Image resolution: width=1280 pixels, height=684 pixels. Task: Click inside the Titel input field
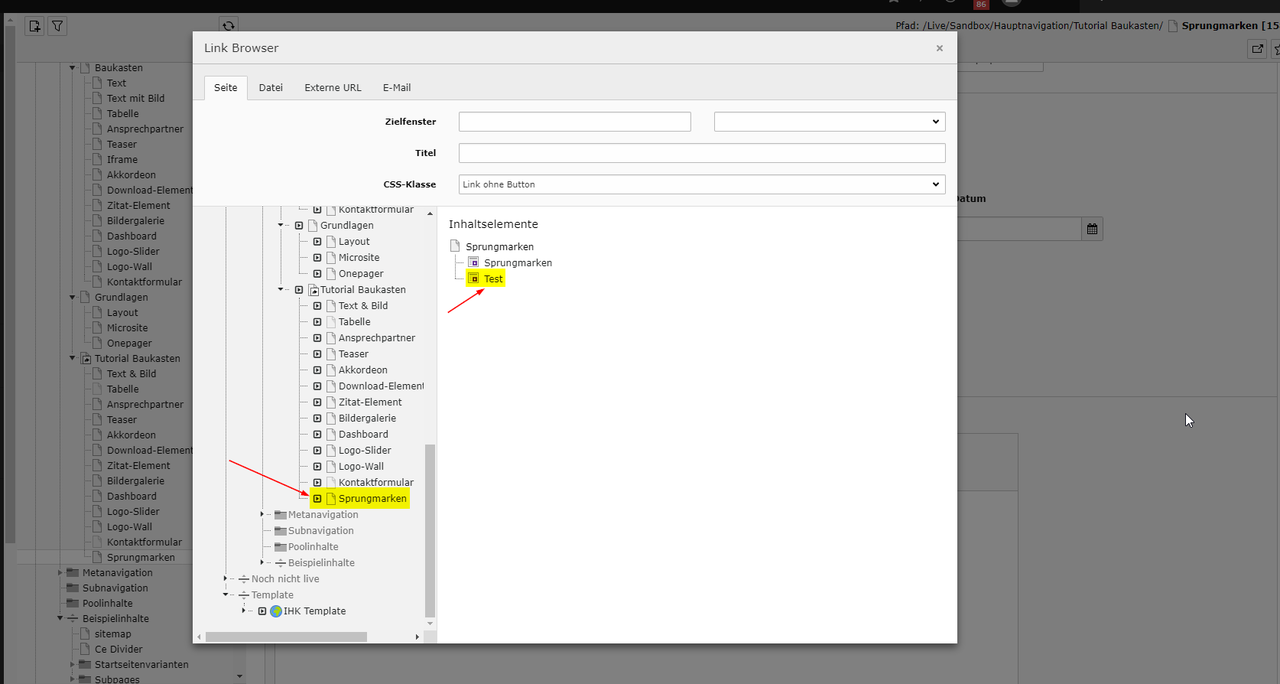pos(701,153)
